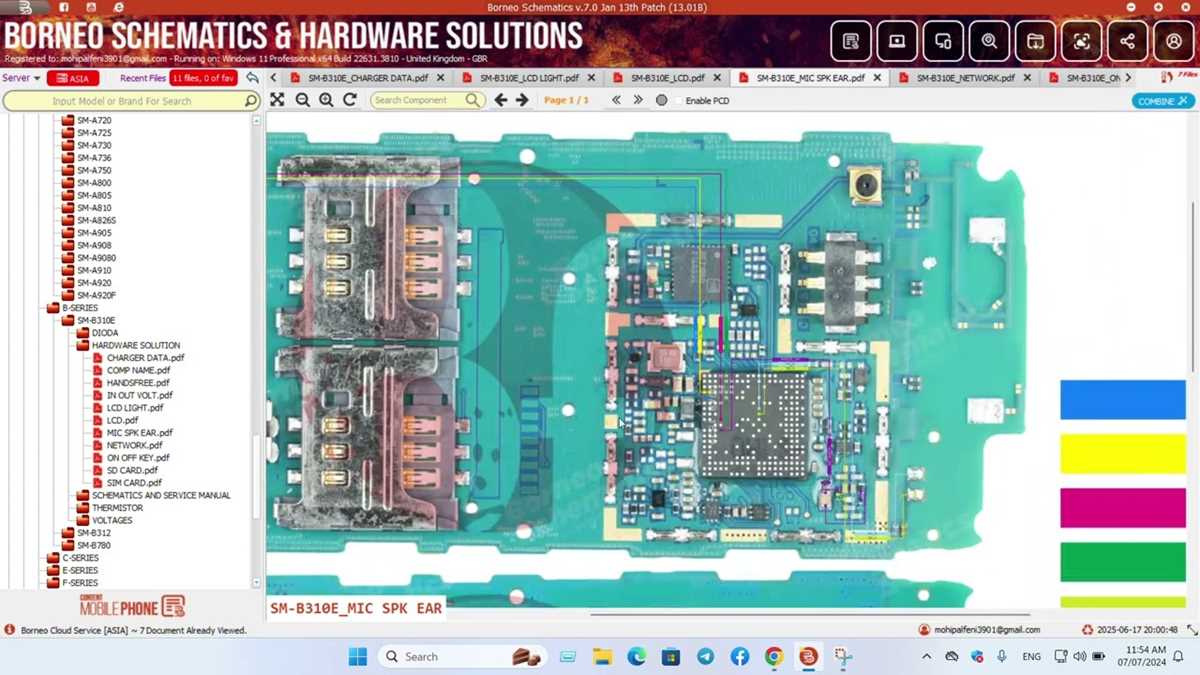Image resolution: width=1200 pixels, height=675 pixels.
Task: Click the Recent Files label
Action: point(143,78)
